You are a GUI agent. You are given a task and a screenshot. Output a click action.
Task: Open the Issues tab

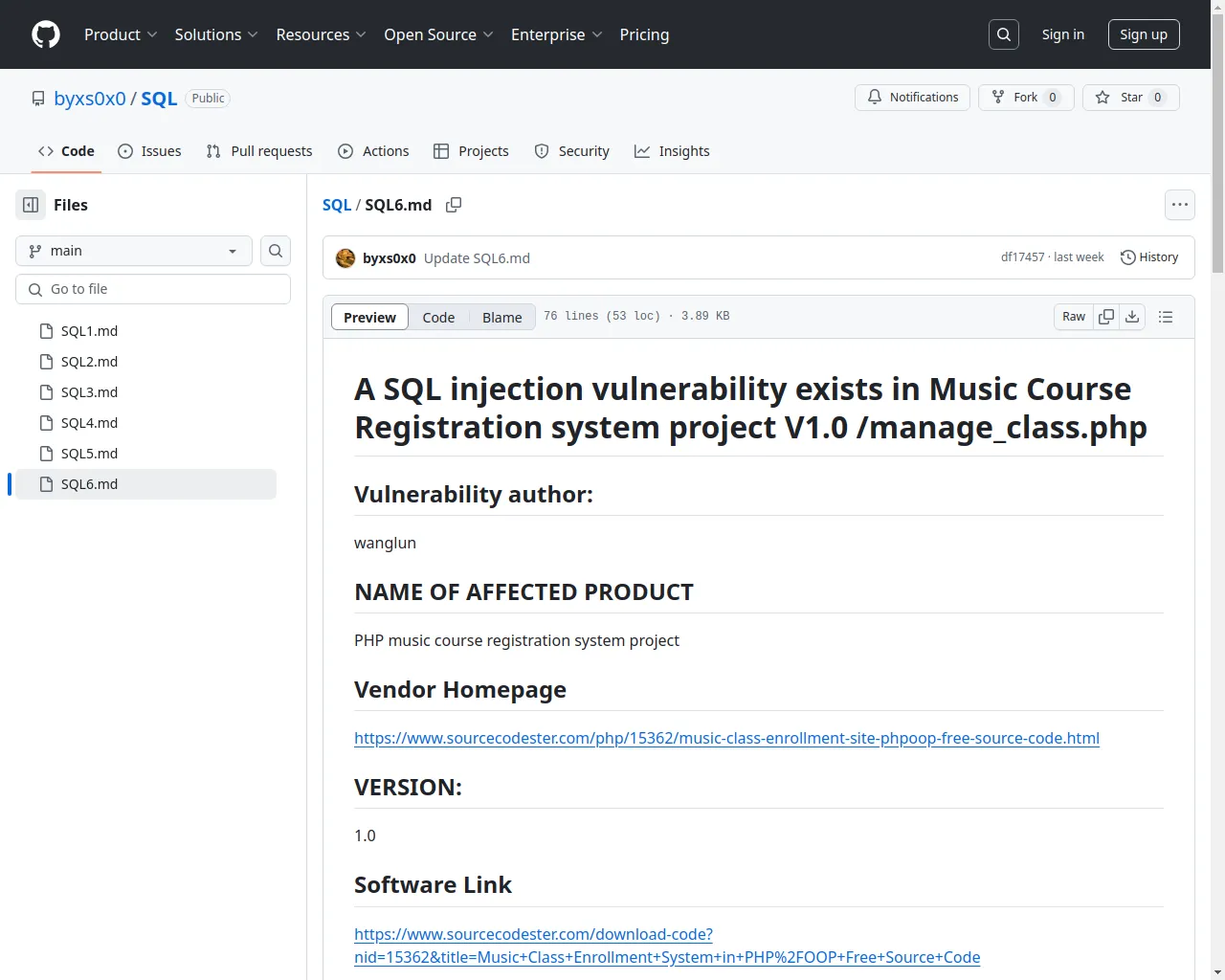pyautogui.click(x=149, y=151)
